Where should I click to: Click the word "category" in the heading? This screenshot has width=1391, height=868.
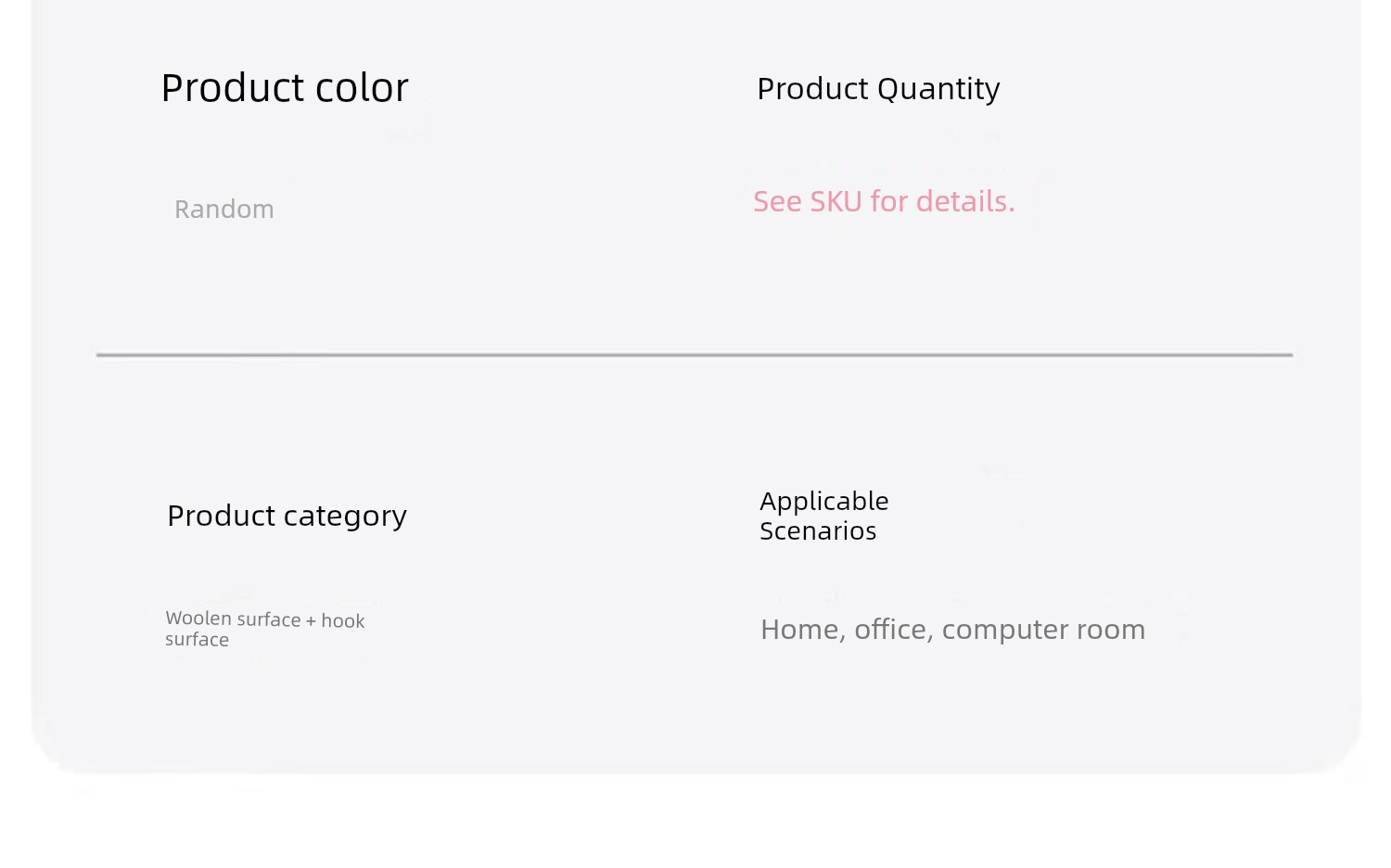click(x=345, y=517)
